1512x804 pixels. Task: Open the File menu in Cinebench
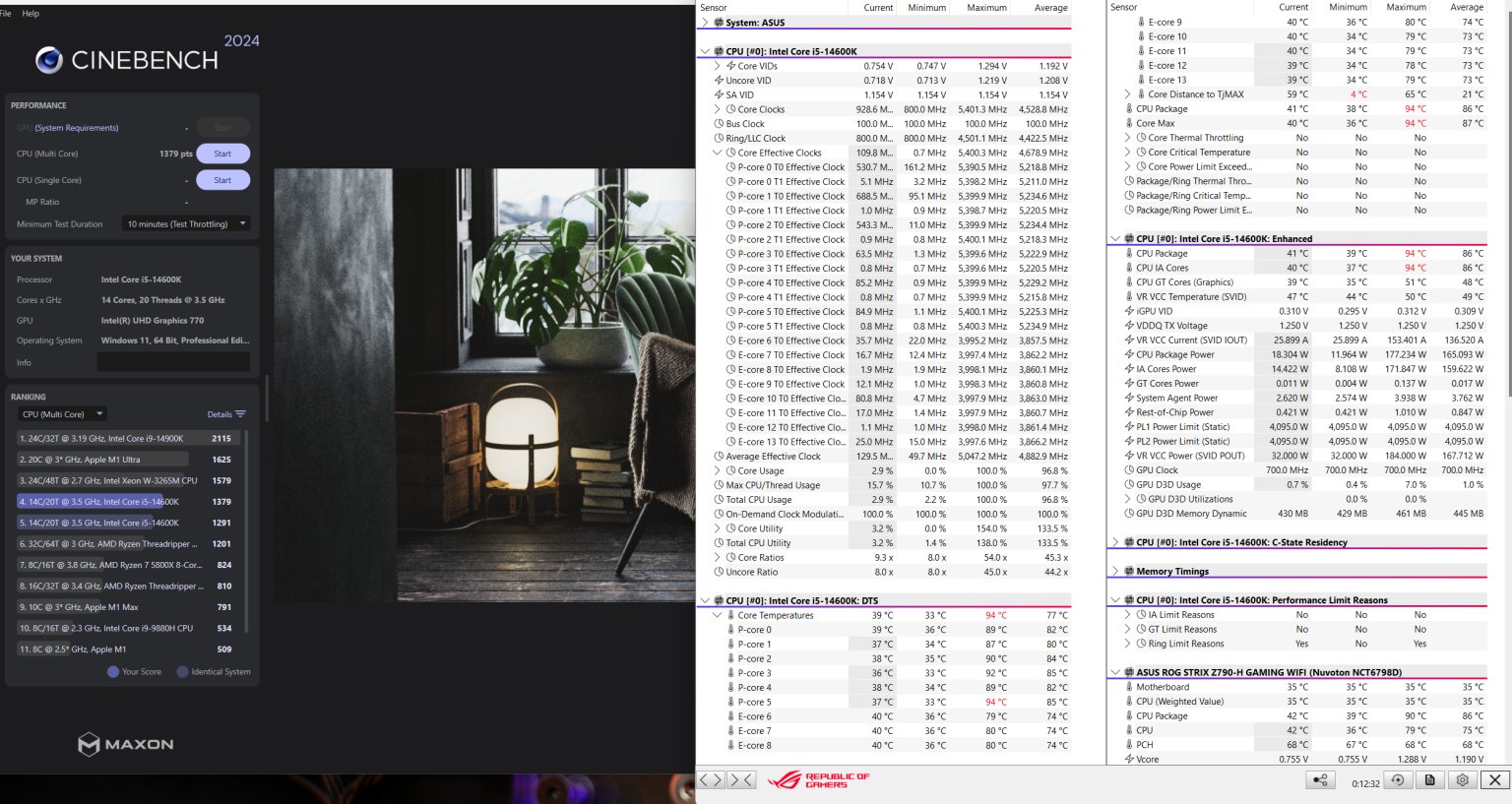[6, 14]
